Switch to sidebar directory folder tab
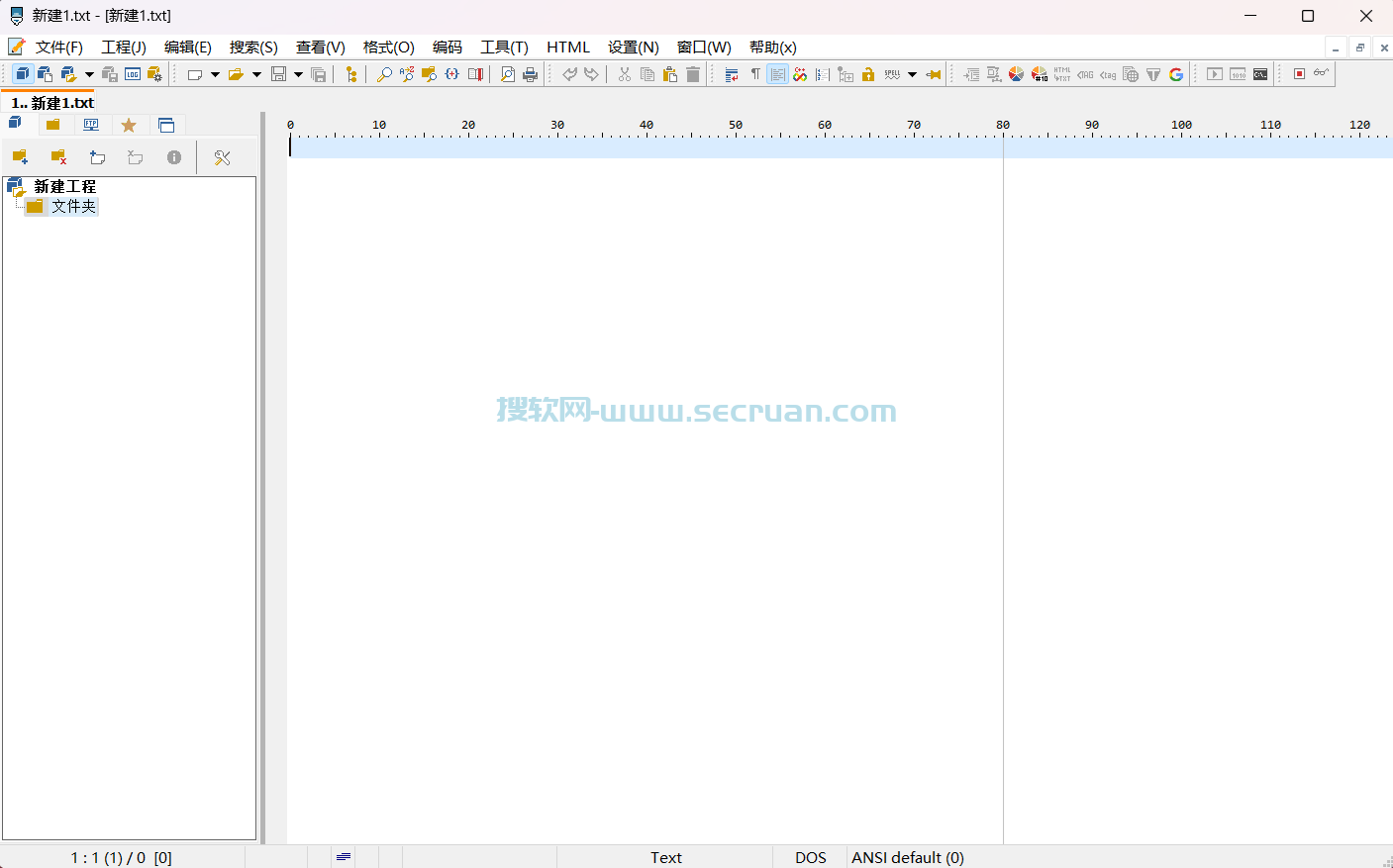Image resolution: width=1393 pixels, height=868 pixels. point(53,125)
